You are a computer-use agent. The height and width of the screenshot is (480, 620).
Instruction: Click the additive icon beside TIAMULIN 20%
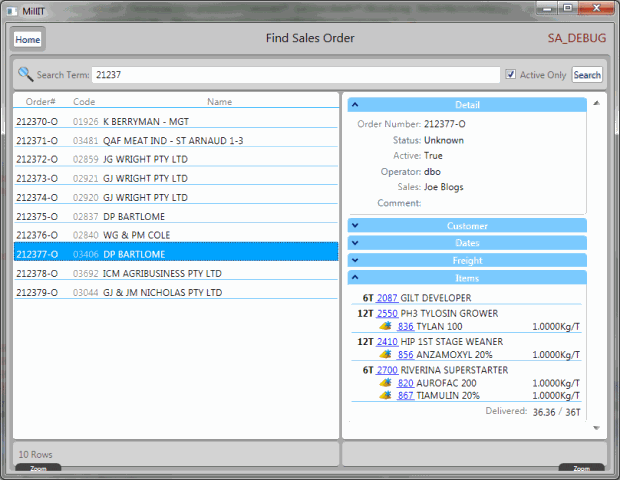coord(385,395)
